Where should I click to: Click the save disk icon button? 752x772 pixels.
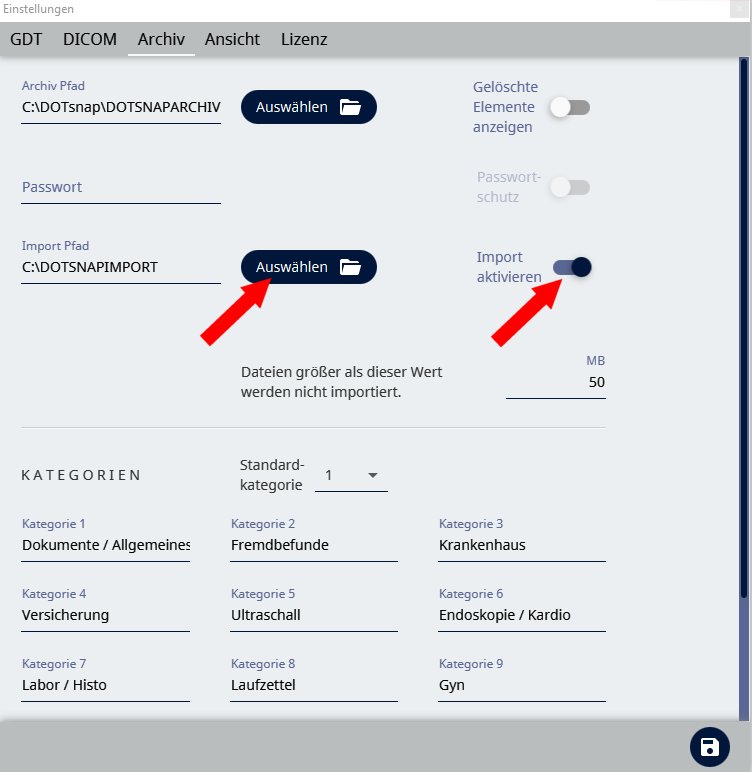[x=709, y=747]
